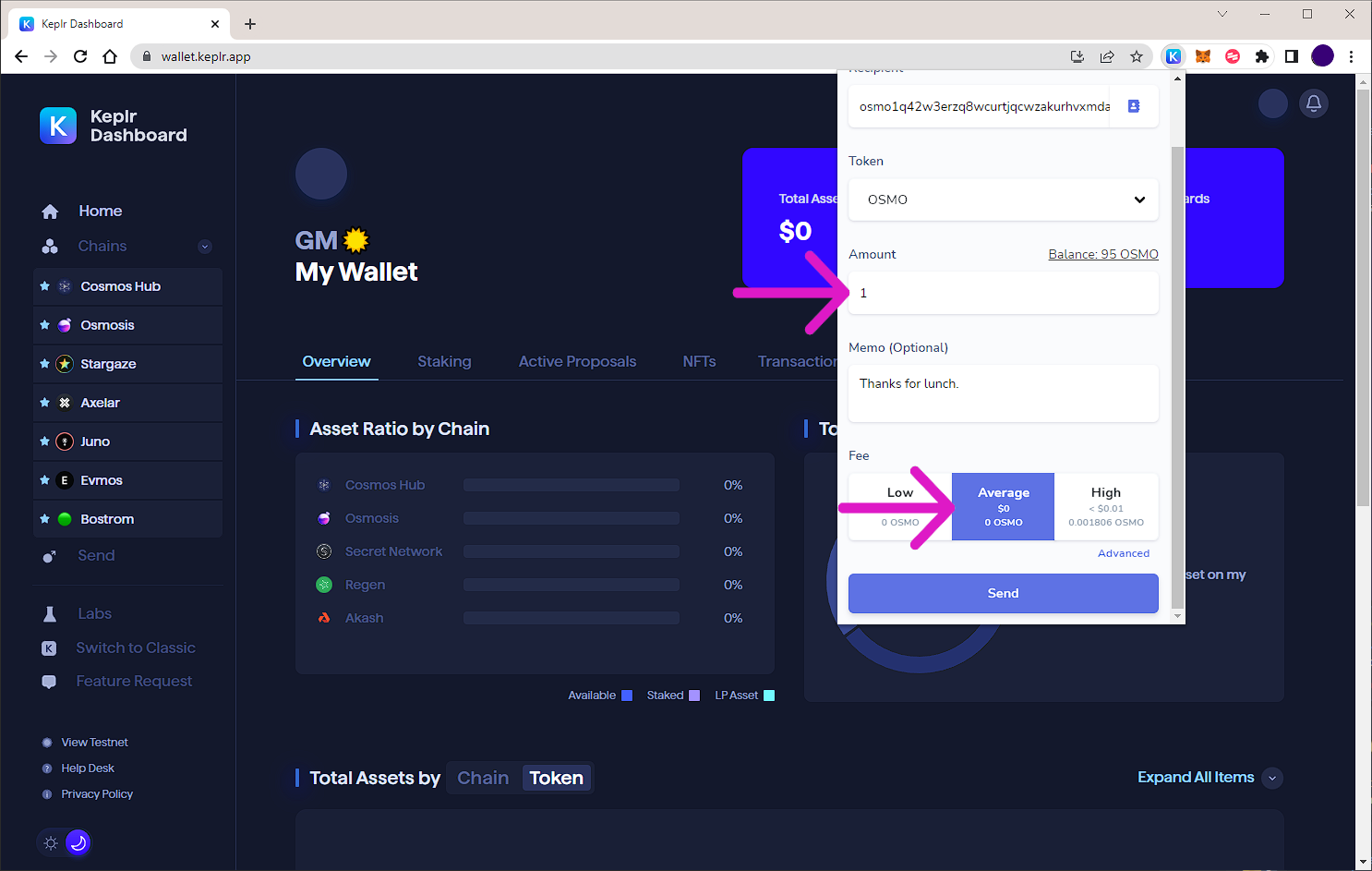Image resolution: width=1372 pixels, height=871 pixels.
Task: Open the tab search chevron in title bar
Action: 1222,14
